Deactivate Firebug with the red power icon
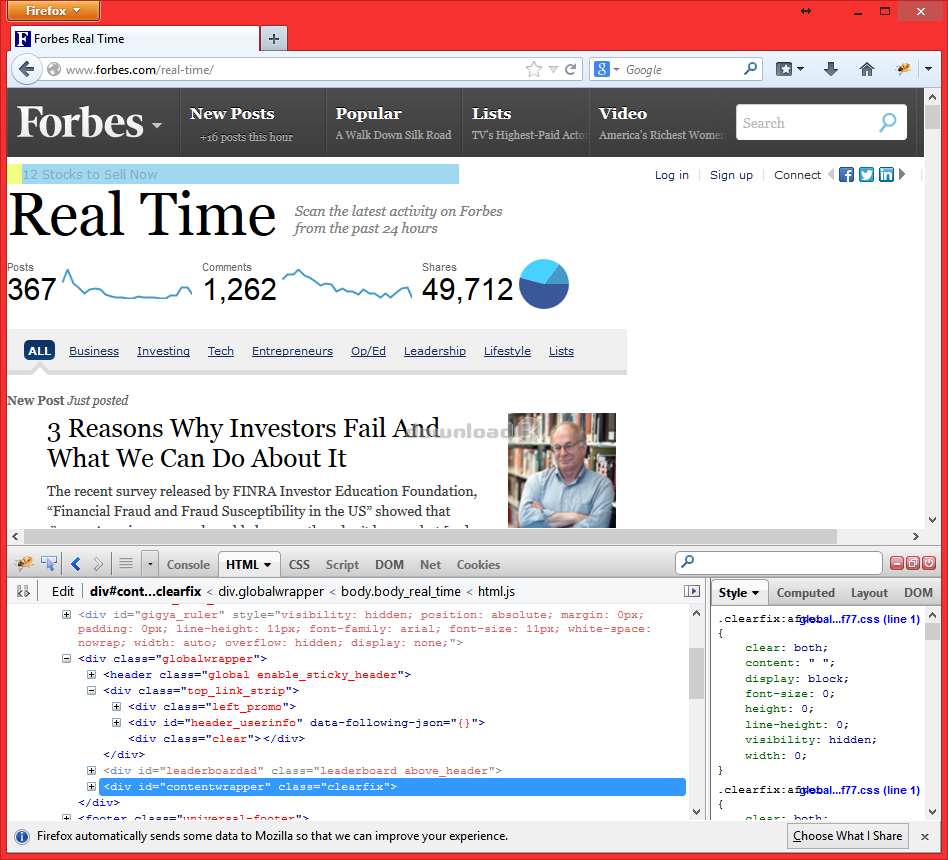 pos(929,564)
